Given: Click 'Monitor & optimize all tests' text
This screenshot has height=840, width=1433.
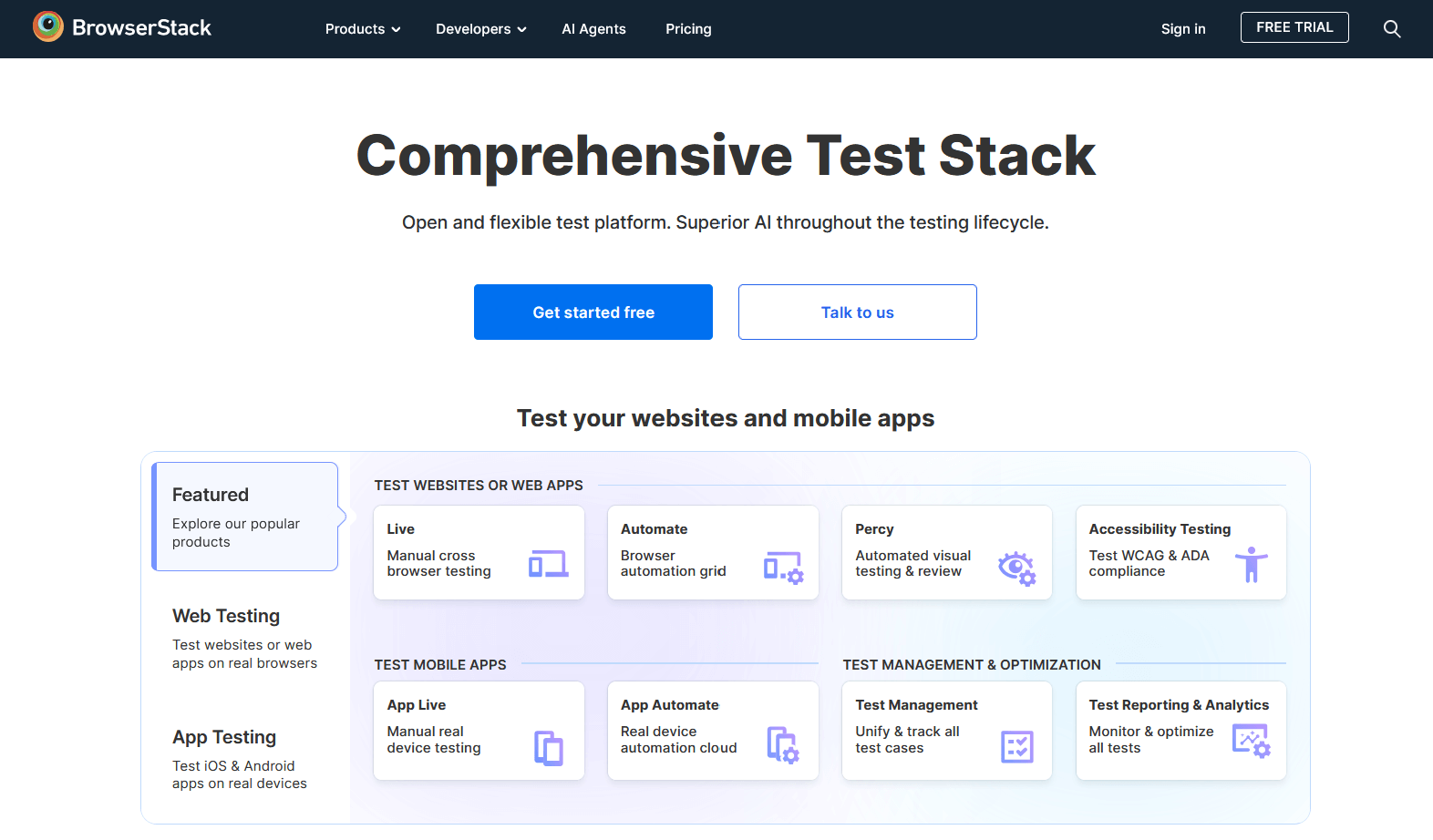Looking at the screenshot, I should pyautogui.click(x=1151, y=740).
